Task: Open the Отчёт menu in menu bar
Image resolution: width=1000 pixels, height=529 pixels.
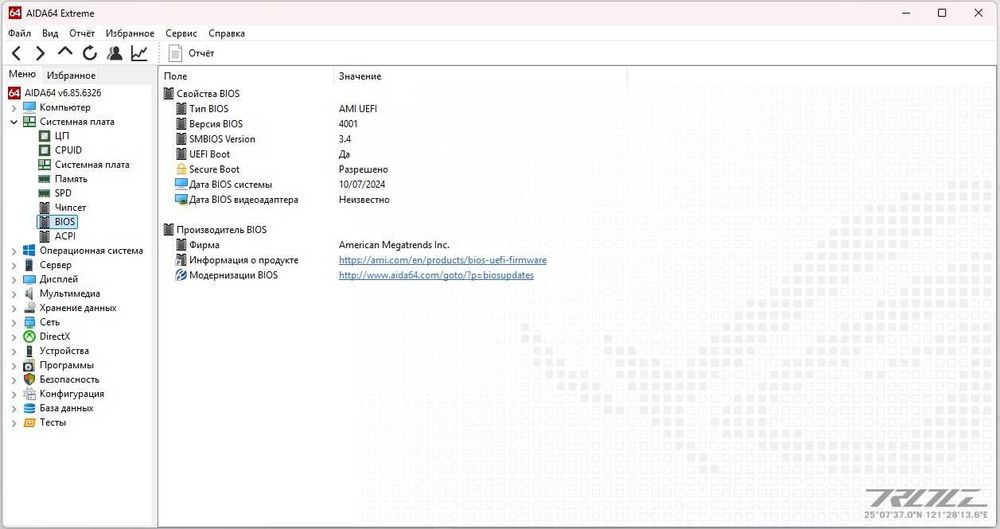Action: (82, 33)
